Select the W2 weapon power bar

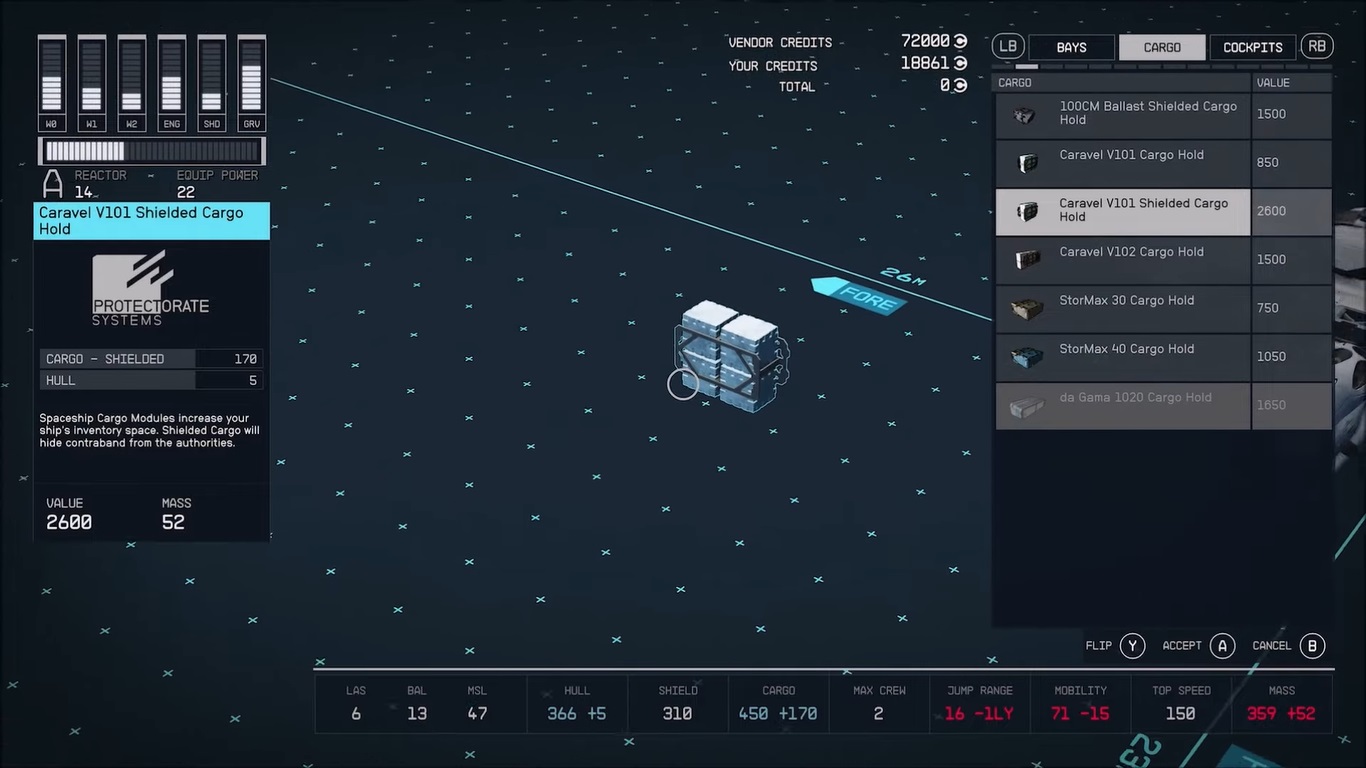pos(132,83)
